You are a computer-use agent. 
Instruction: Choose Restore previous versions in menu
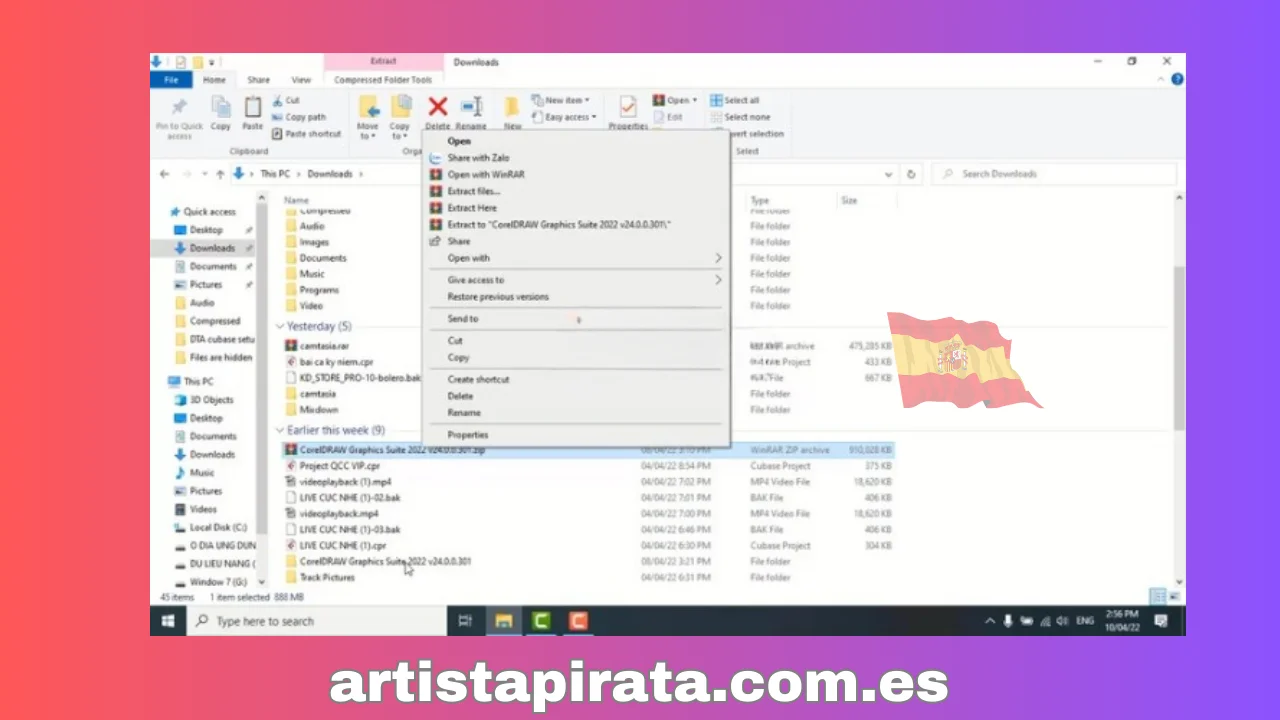(498, 297)
